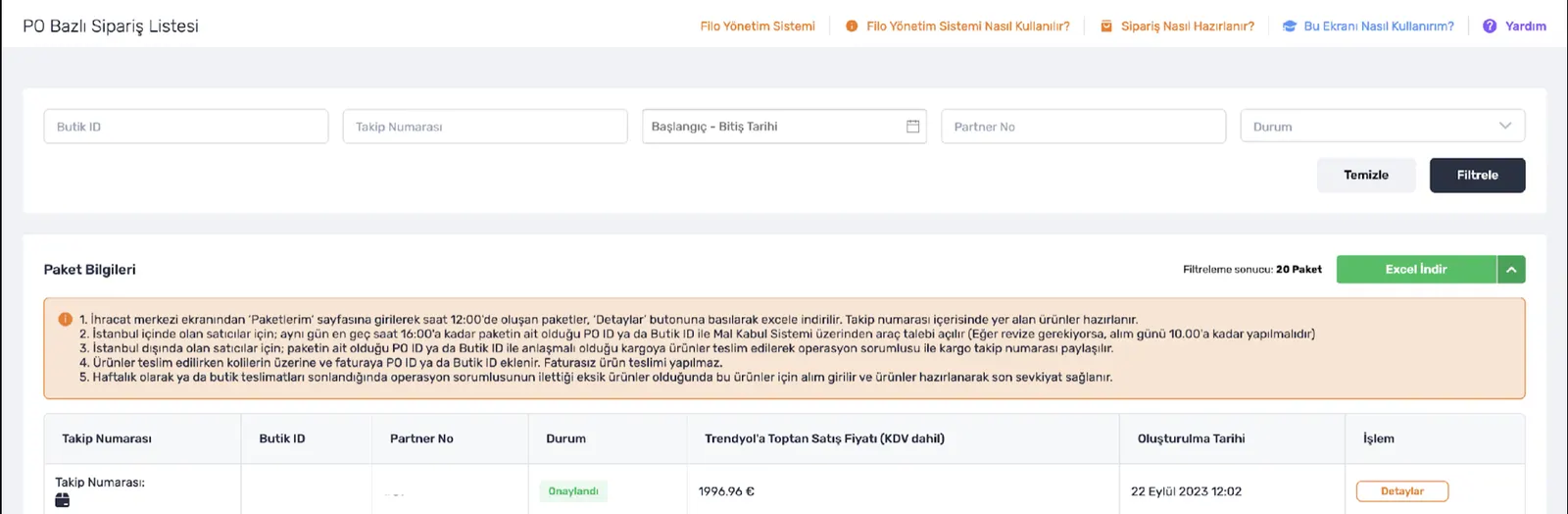Click the info icon before Filo Yönetim Sistemi Nasıl Kullanılır

click(852, 26)
